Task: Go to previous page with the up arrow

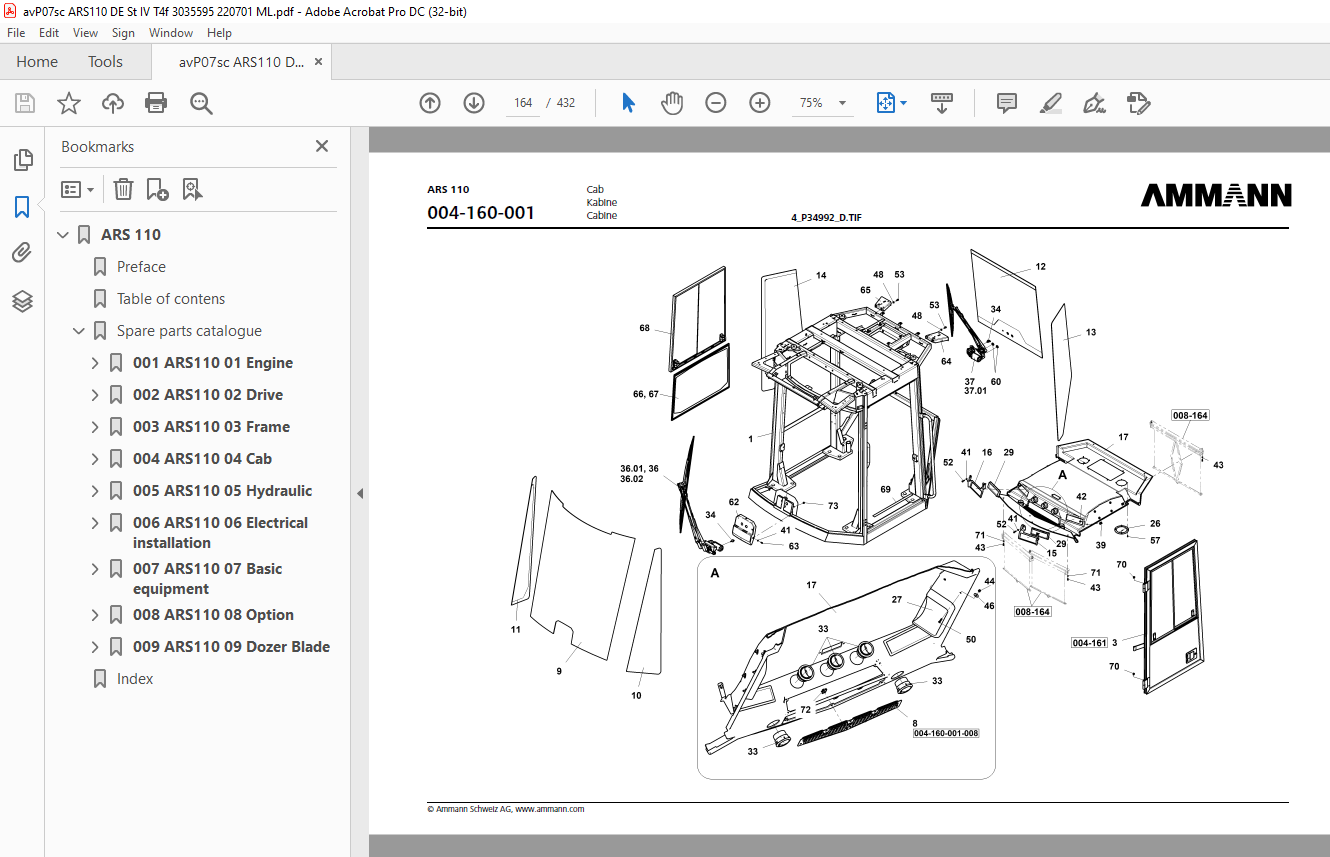Action: tap(430, 103)
